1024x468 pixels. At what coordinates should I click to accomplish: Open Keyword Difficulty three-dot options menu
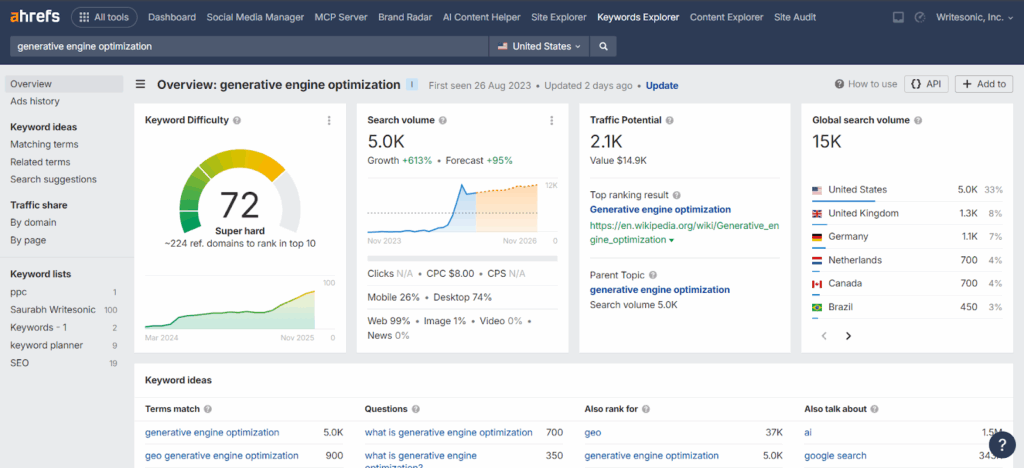(329, 121)
